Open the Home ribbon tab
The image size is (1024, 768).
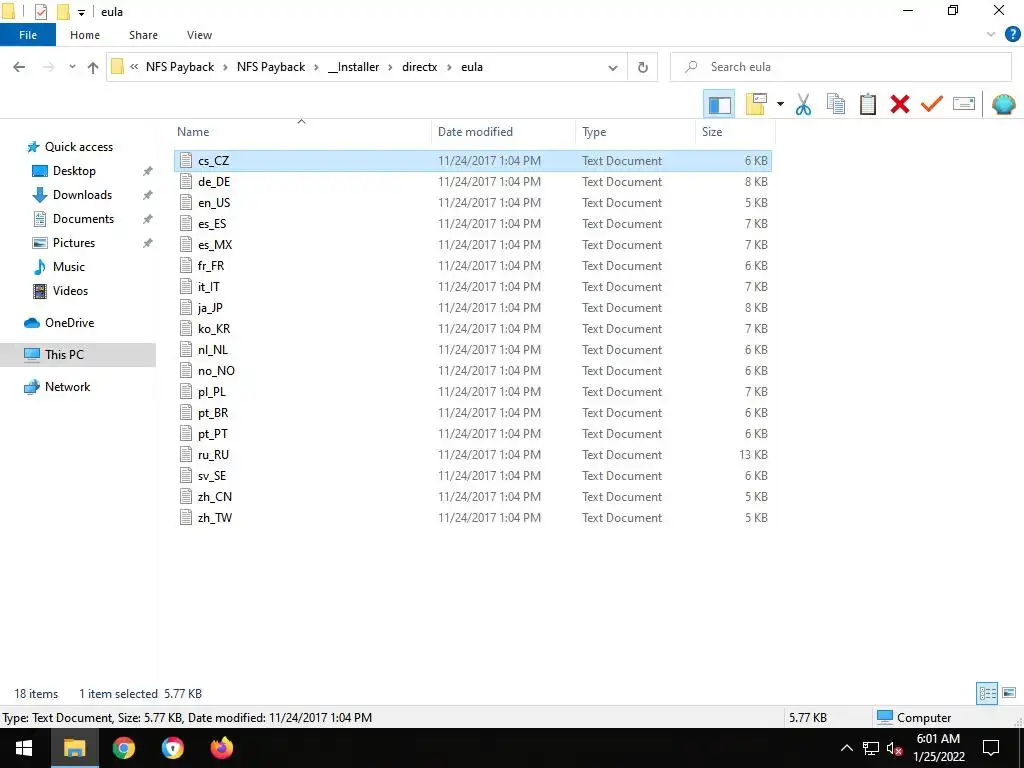point(85,35)
